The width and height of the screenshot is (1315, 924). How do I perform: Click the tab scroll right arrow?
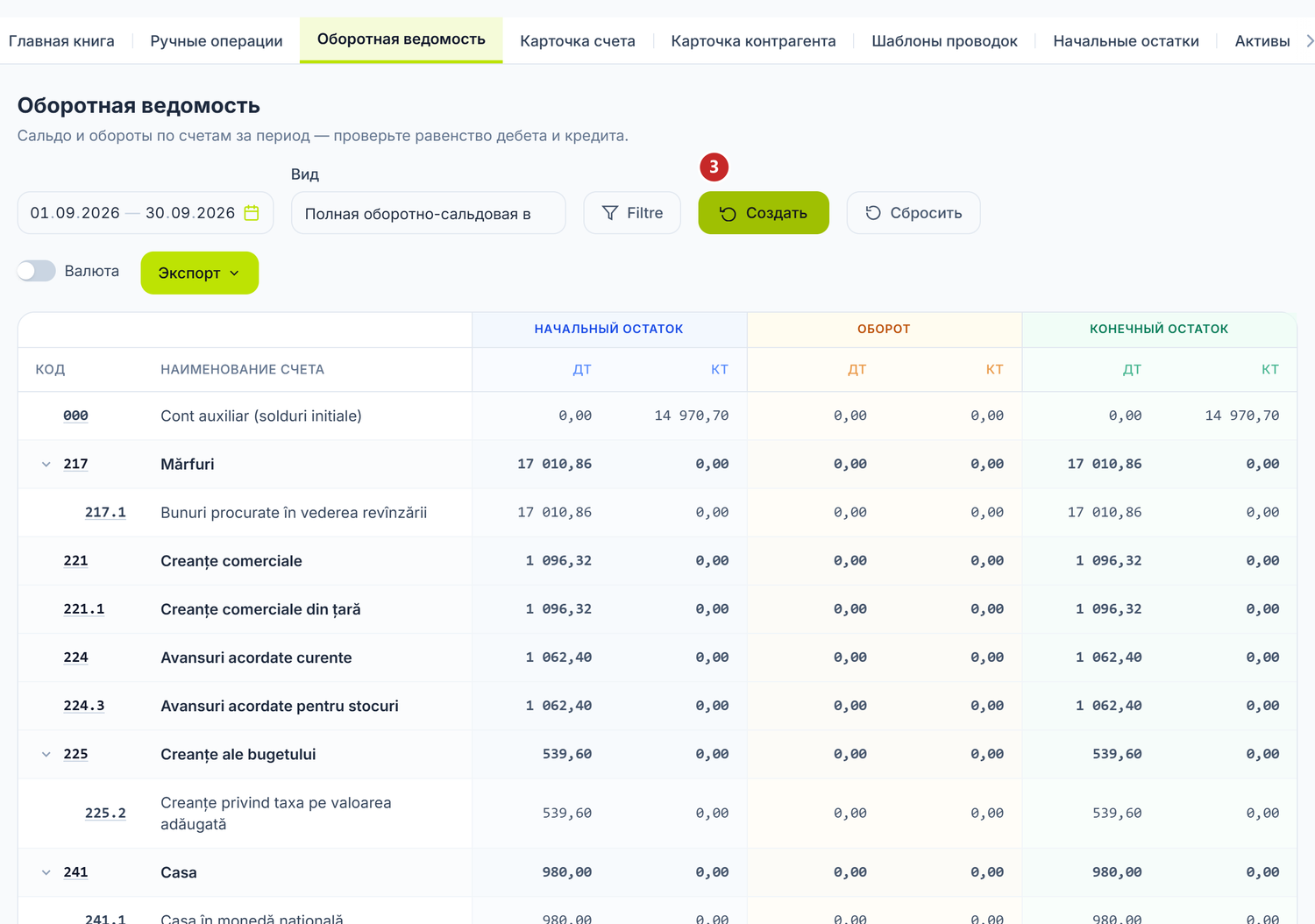click(1309, 41)
